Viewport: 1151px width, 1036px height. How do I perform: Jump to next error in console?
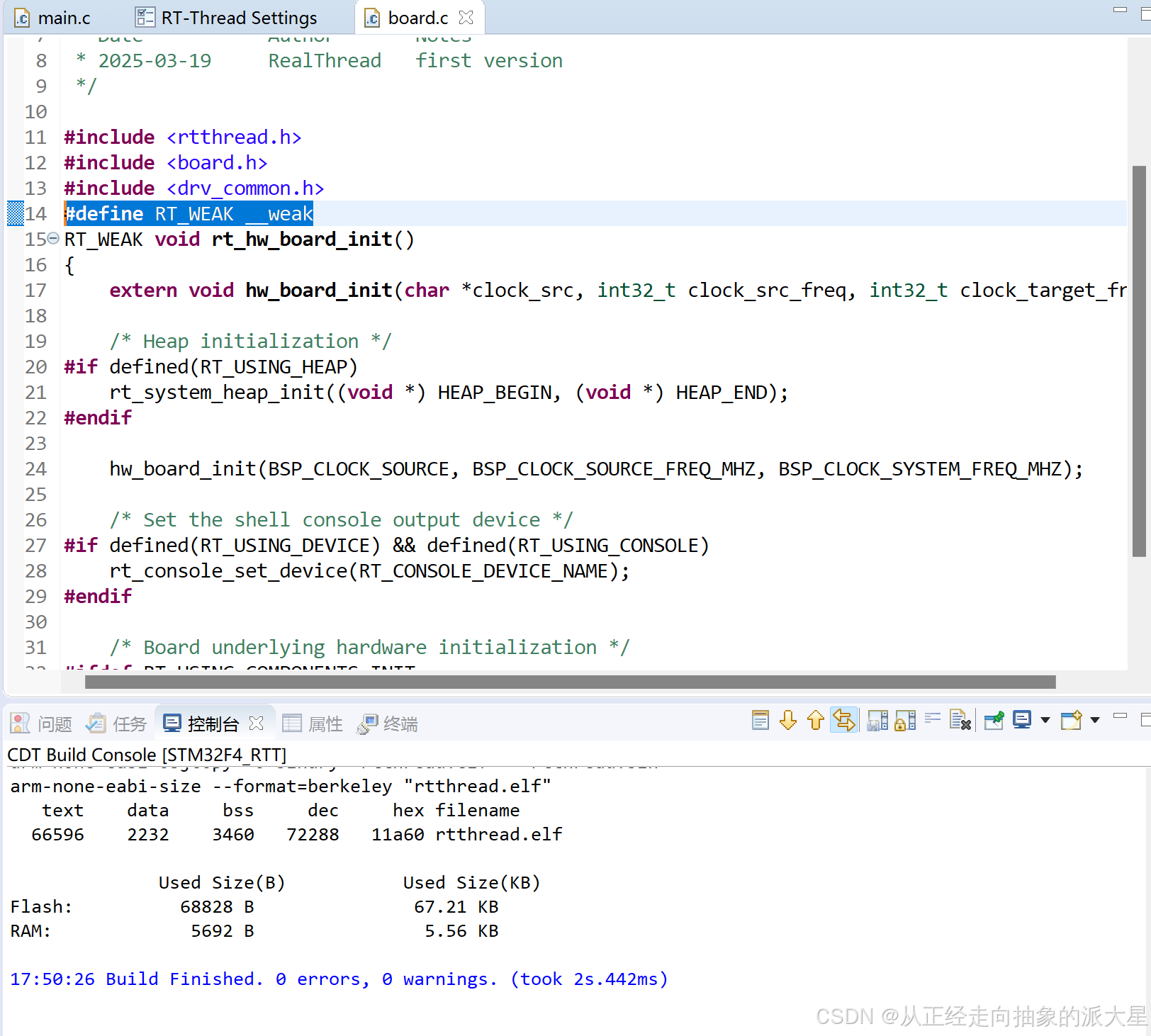pyautogui.click(x=787, y=720)
